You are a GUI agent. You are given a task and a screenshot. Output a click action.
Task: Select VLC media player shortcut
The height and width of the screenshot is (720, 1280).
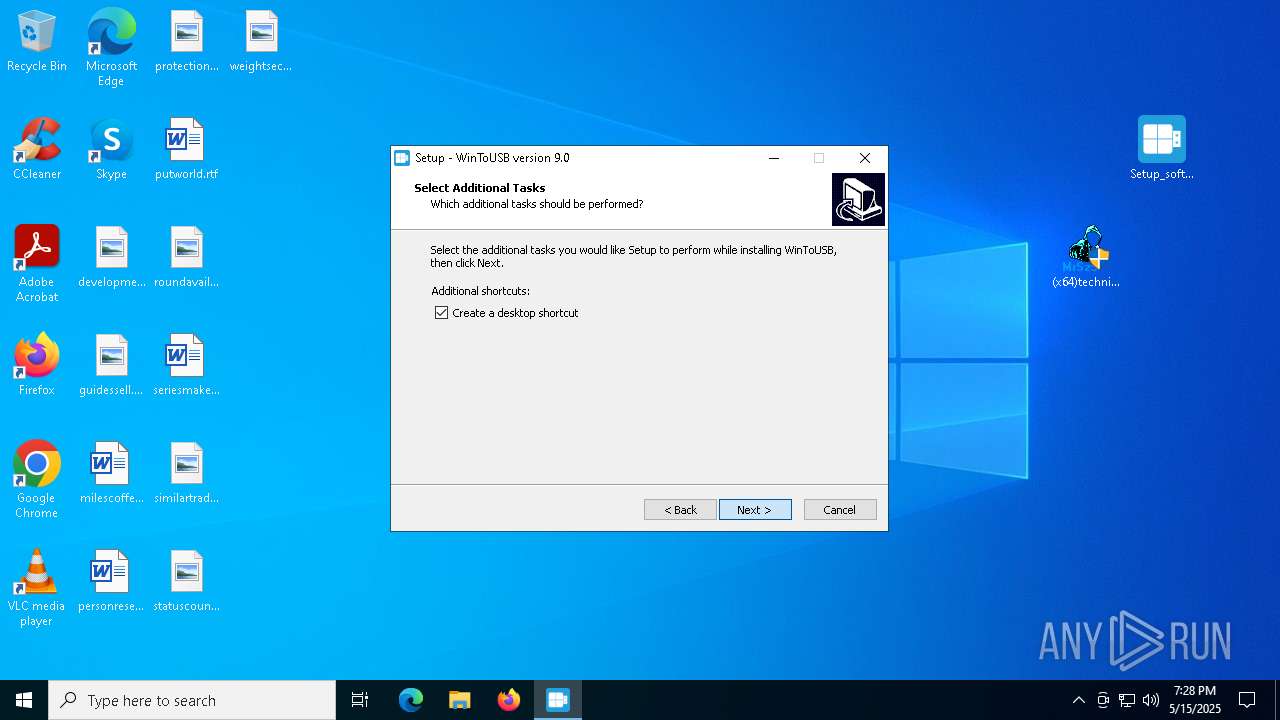pos(37,588)
